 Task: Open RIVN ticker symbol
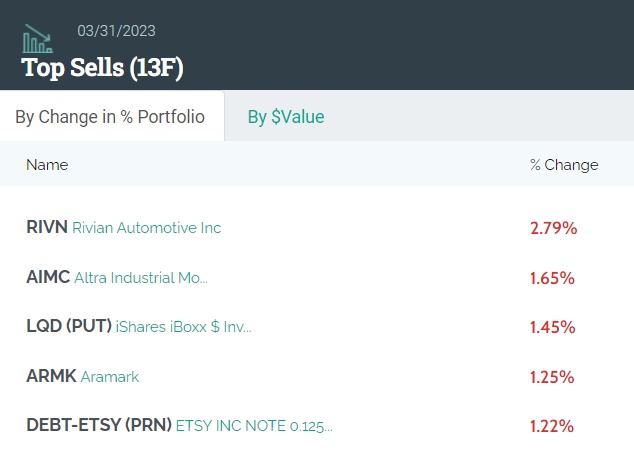click(46, 227)
